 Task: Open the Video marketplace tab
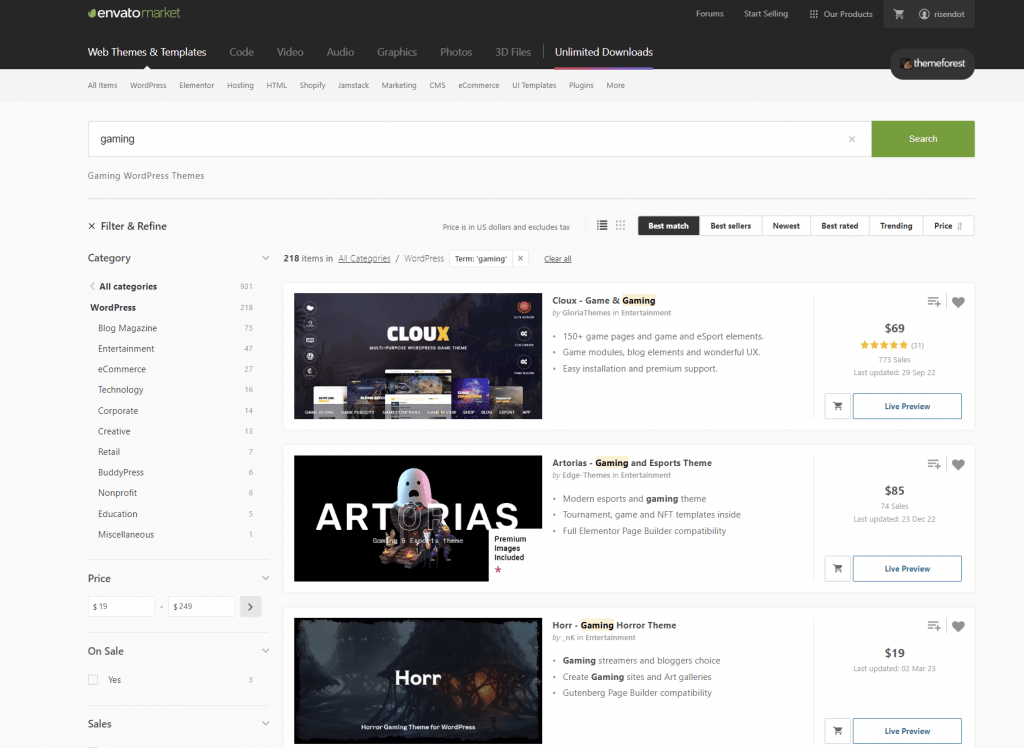290,52
